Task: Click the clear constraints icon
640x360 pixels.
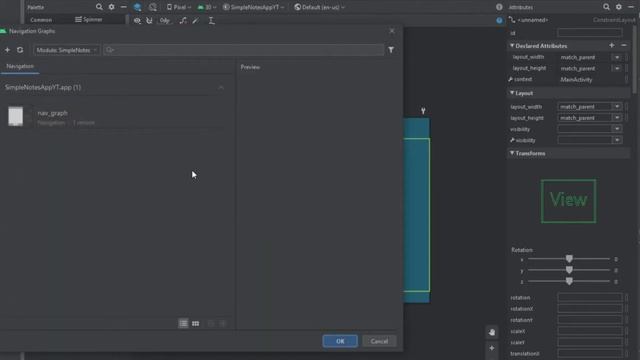Action: pos(183,20)
